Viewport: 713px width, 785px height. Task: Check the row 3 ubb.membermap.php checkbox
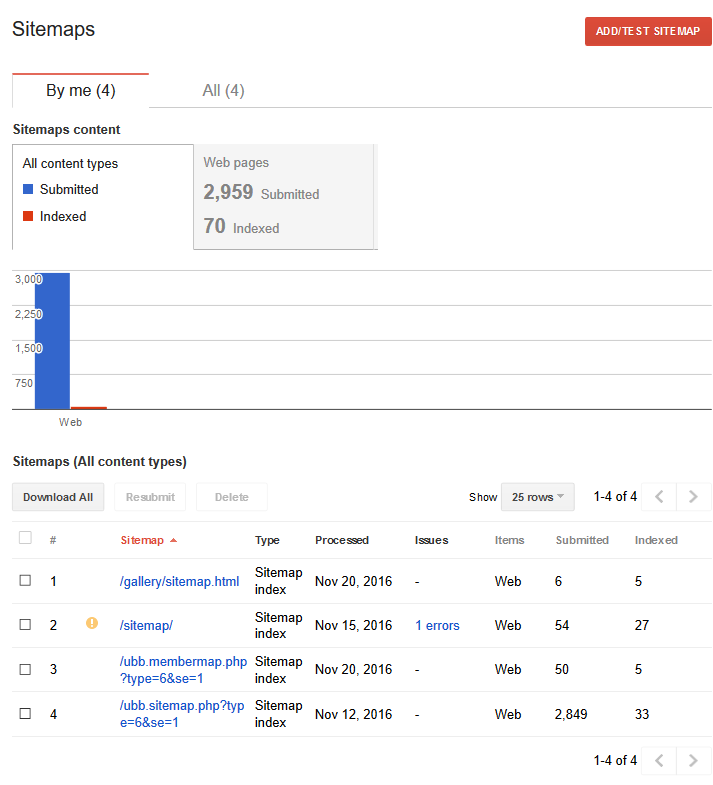coord(25,669)
